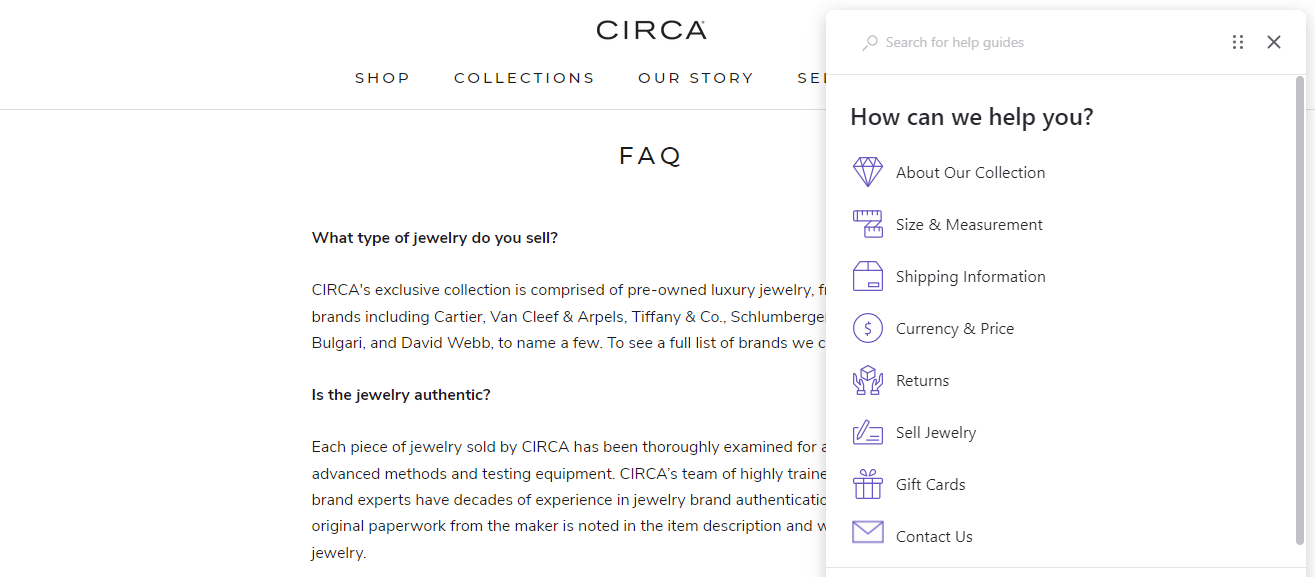Click the diamond icon for About Our Collection
This screenshot has width=1315, height=577.
867,172
